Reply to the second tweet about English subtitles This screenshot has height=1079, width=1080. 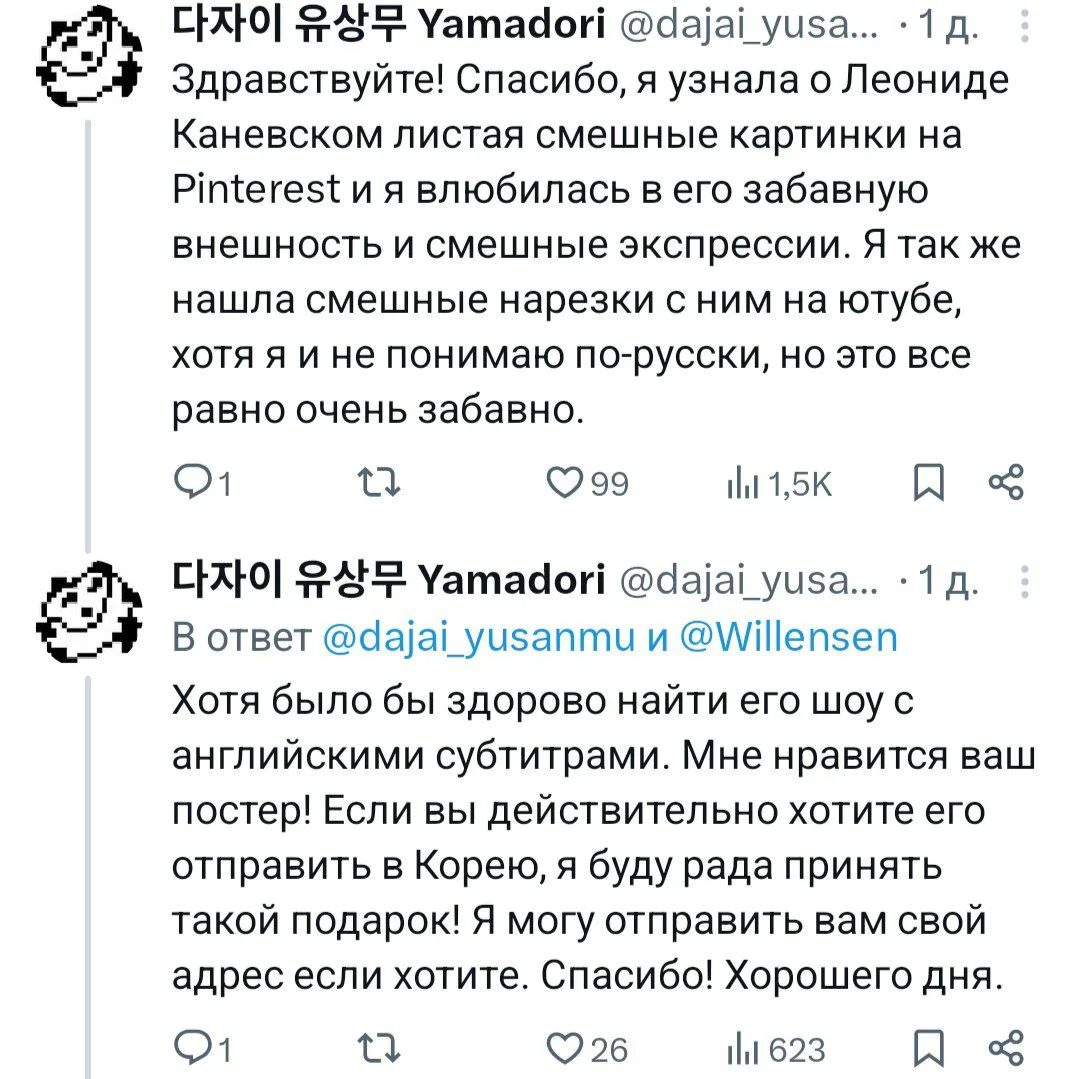pos(202,1048)
